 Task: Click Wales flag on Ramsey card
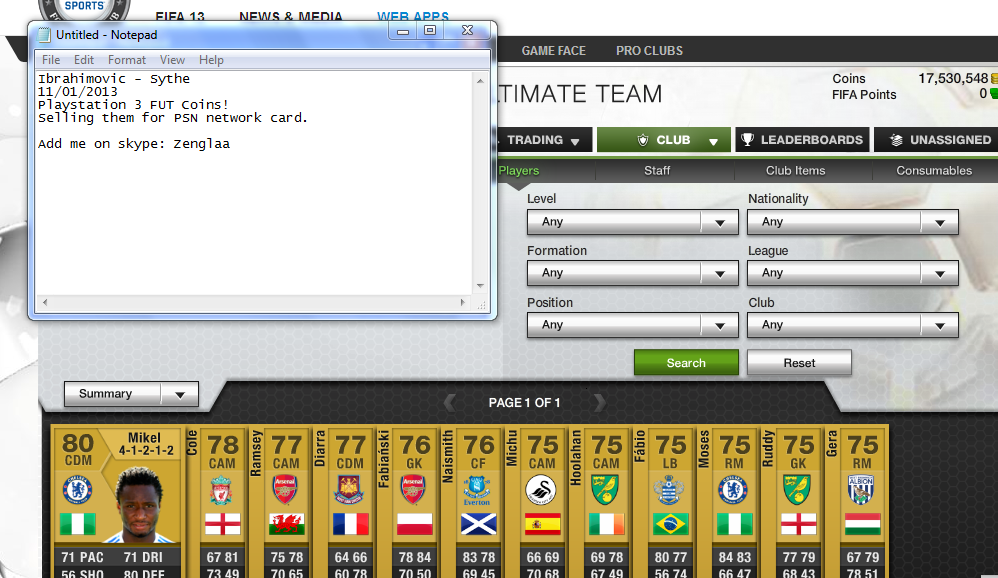(286, 524)
